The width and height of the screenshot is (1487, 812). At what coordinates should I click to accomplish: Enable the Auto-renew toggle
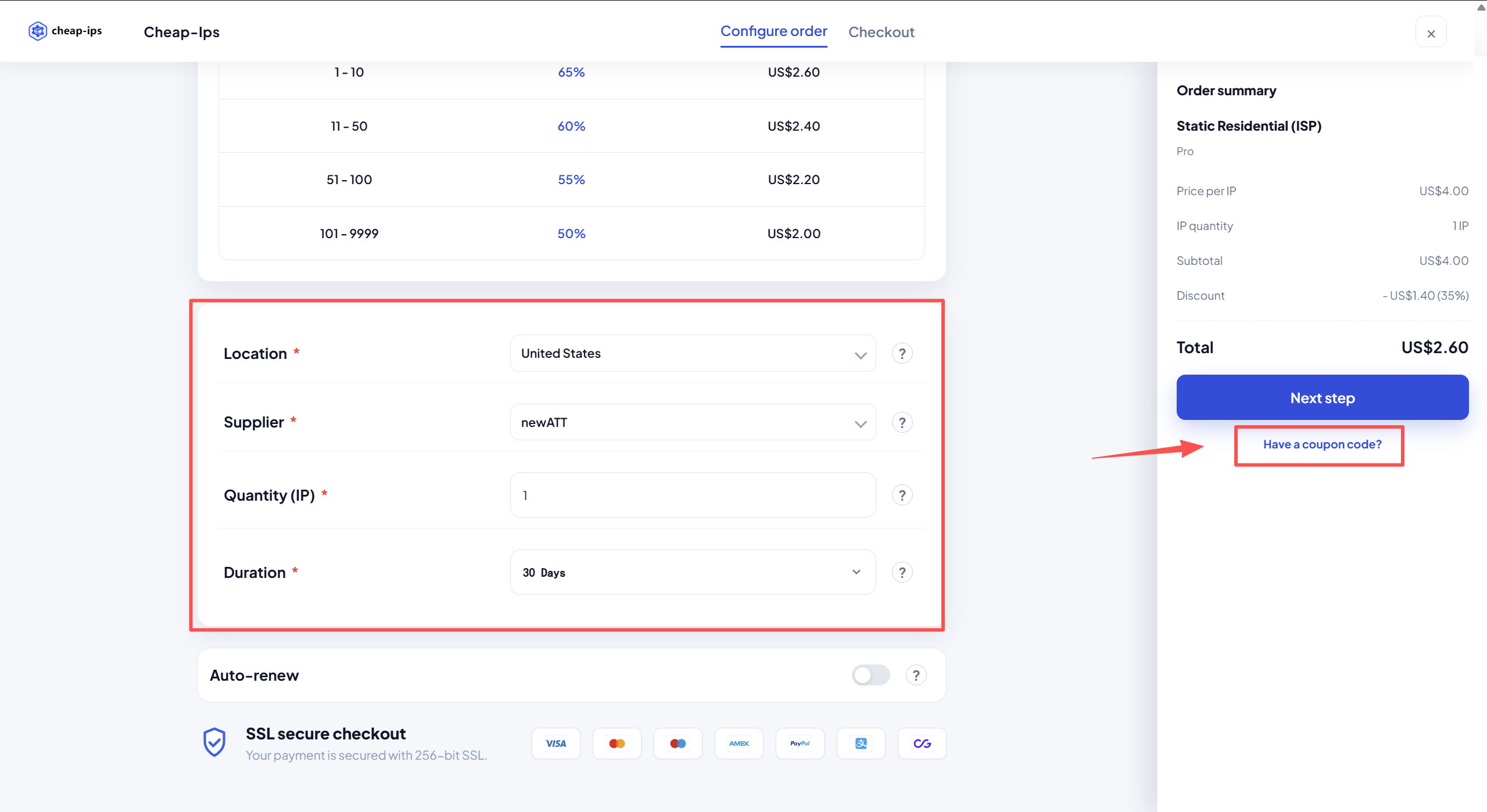(x=870, y=675)
